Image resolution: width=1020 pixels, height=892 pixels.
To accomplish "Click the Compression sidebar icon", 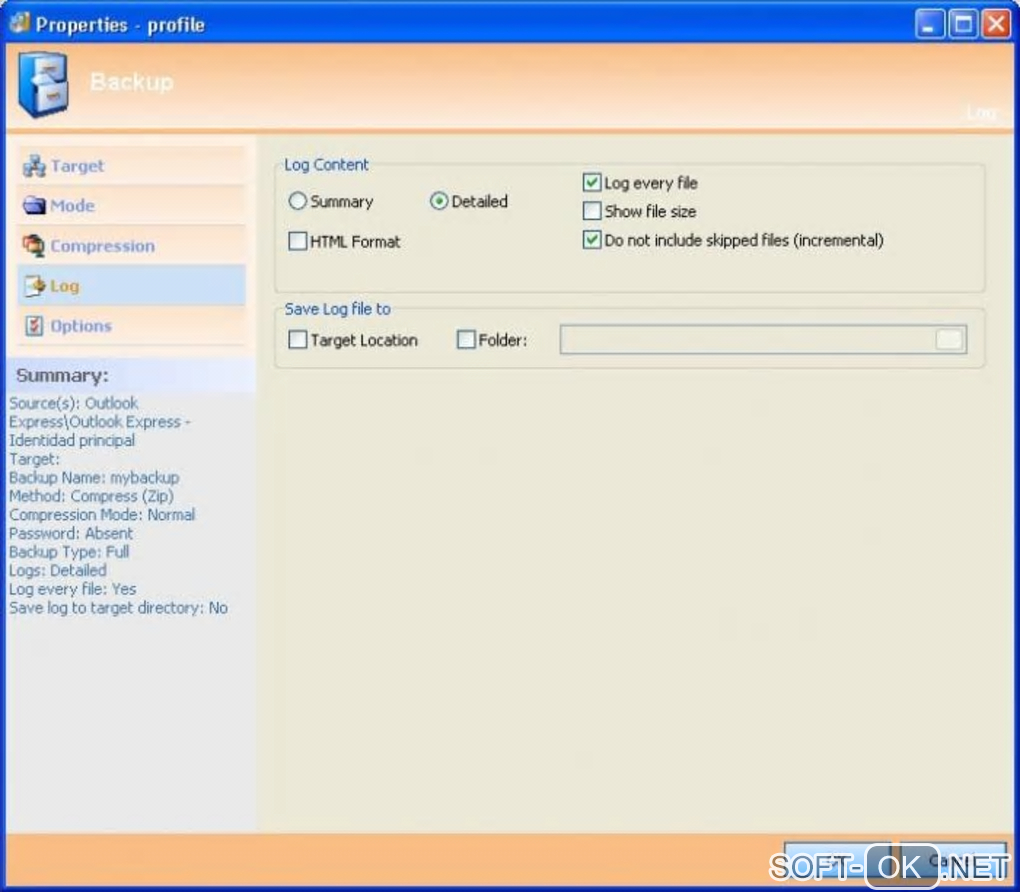I will pos(34,246).
